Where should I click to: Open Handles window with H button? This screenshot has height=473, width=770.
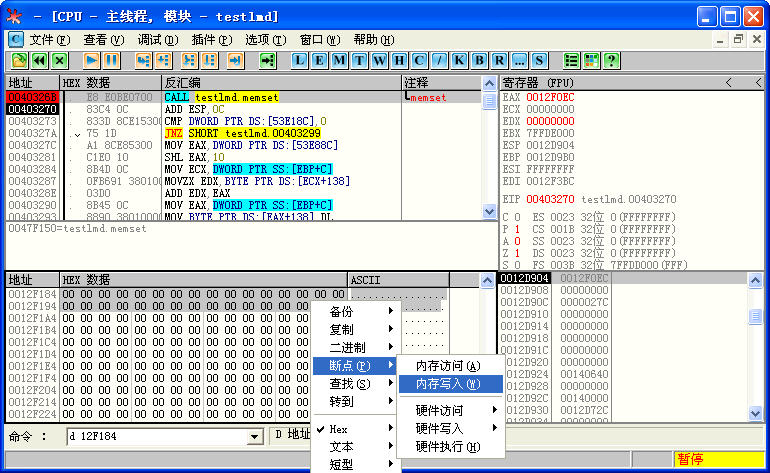[400, 60]
